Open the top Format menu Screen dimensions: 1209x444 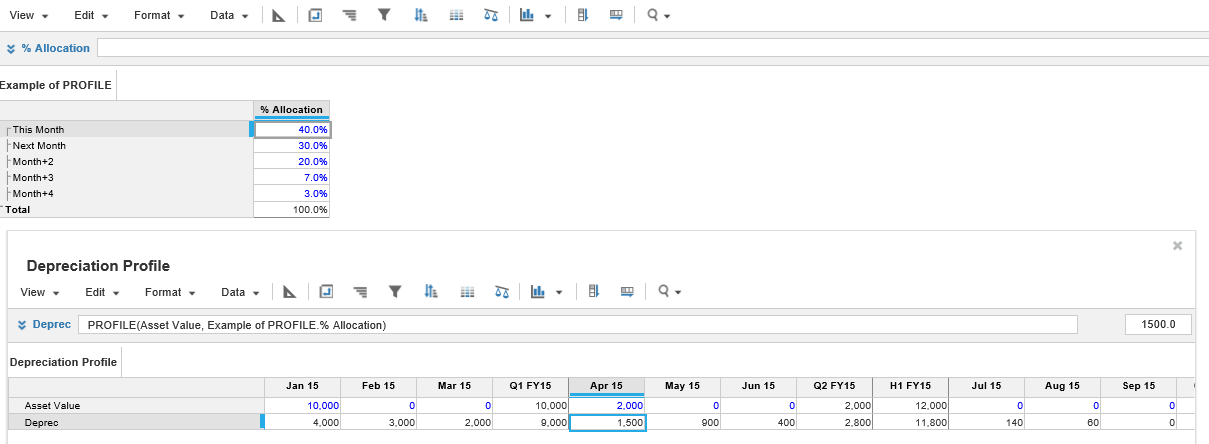tap(159, 16)
